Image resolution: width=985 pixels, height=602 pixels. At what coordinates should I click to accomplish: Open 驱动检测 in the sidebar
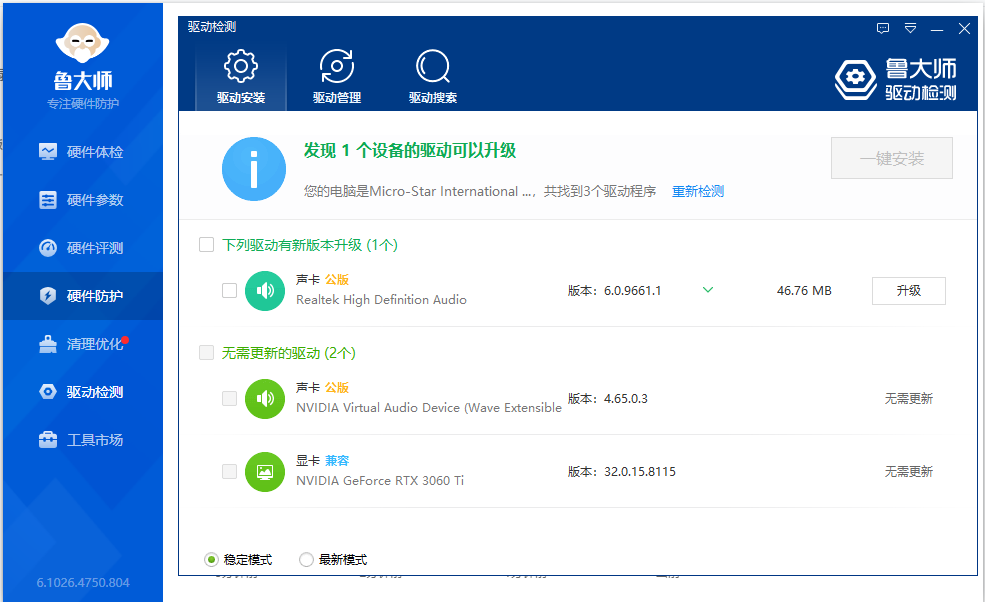point(82,392)
